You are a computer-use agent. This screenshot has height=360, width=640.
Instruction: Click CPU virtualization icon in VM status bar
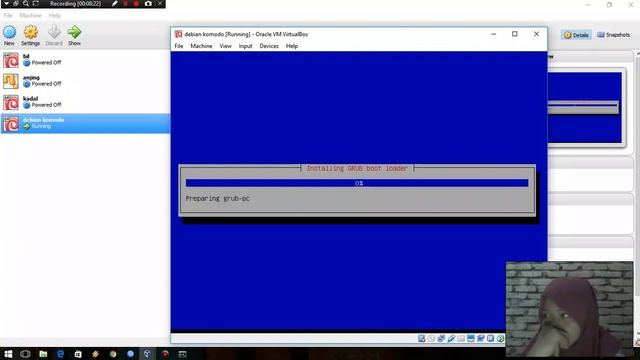point(490,338)
